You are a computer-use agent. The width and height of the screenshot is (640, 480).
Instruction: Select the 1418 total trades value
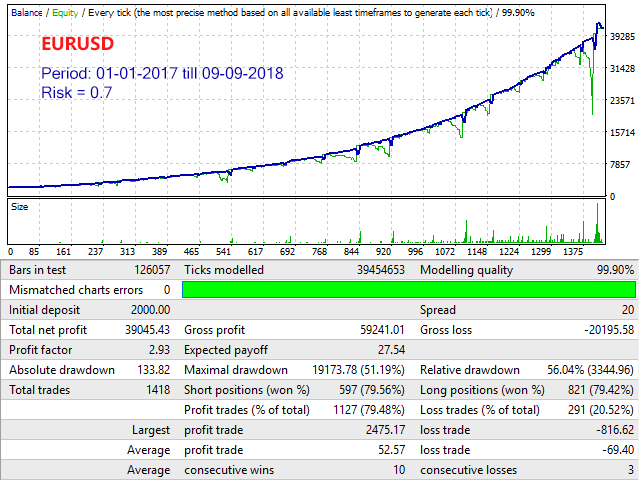(x=158, y=390)
